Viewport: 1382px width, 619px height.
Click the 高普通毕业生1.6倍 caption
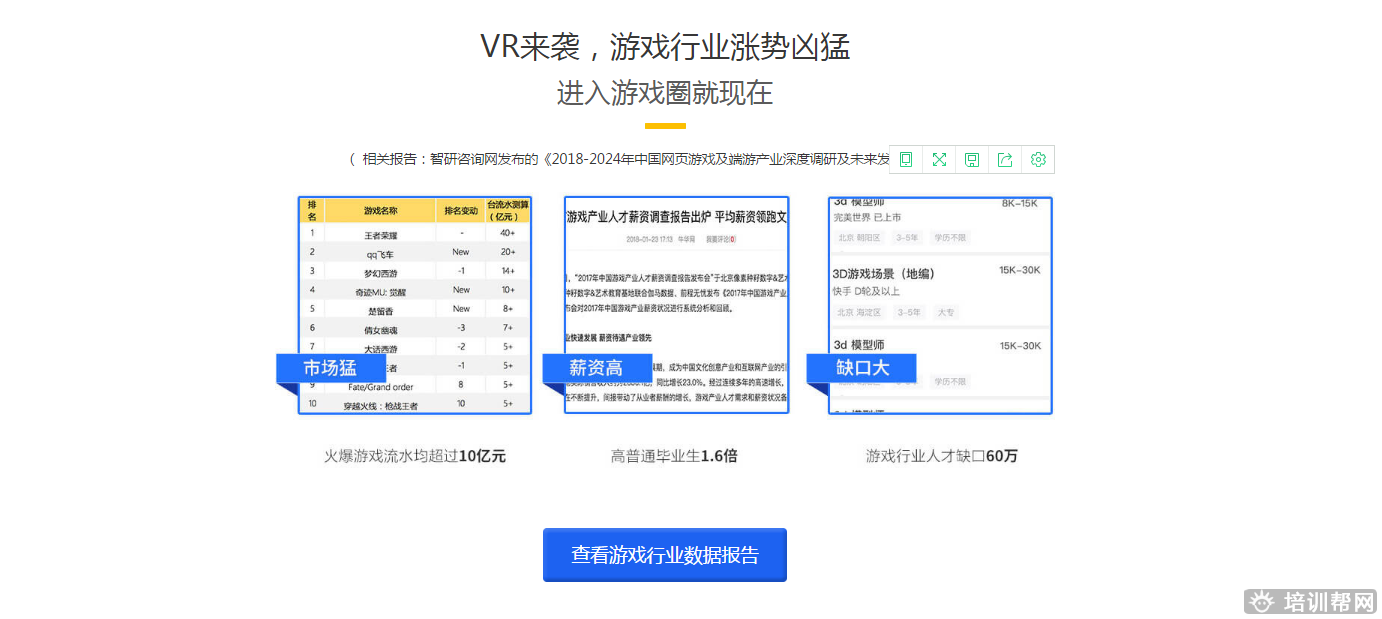[674, 456]
